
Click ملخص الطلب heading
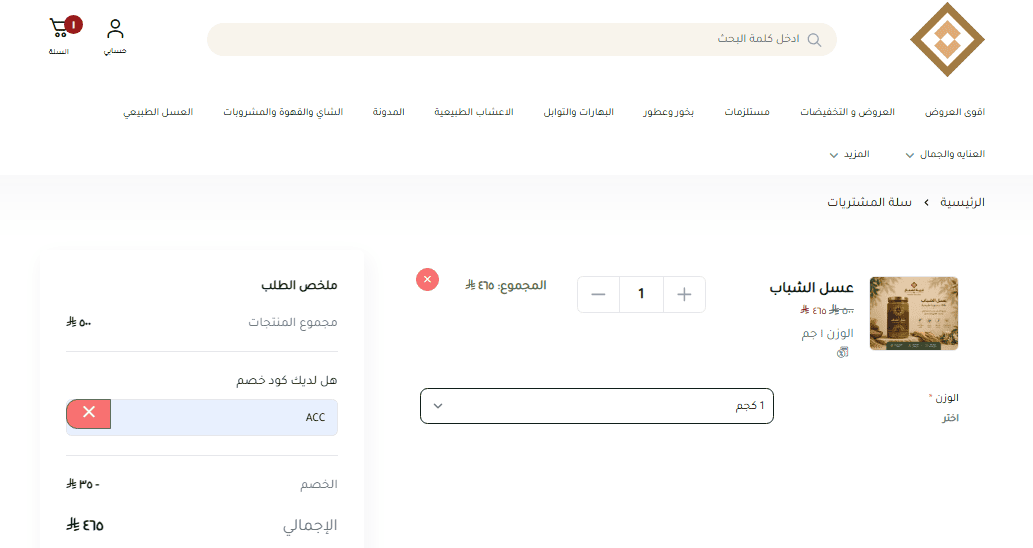tap(299, 285)
